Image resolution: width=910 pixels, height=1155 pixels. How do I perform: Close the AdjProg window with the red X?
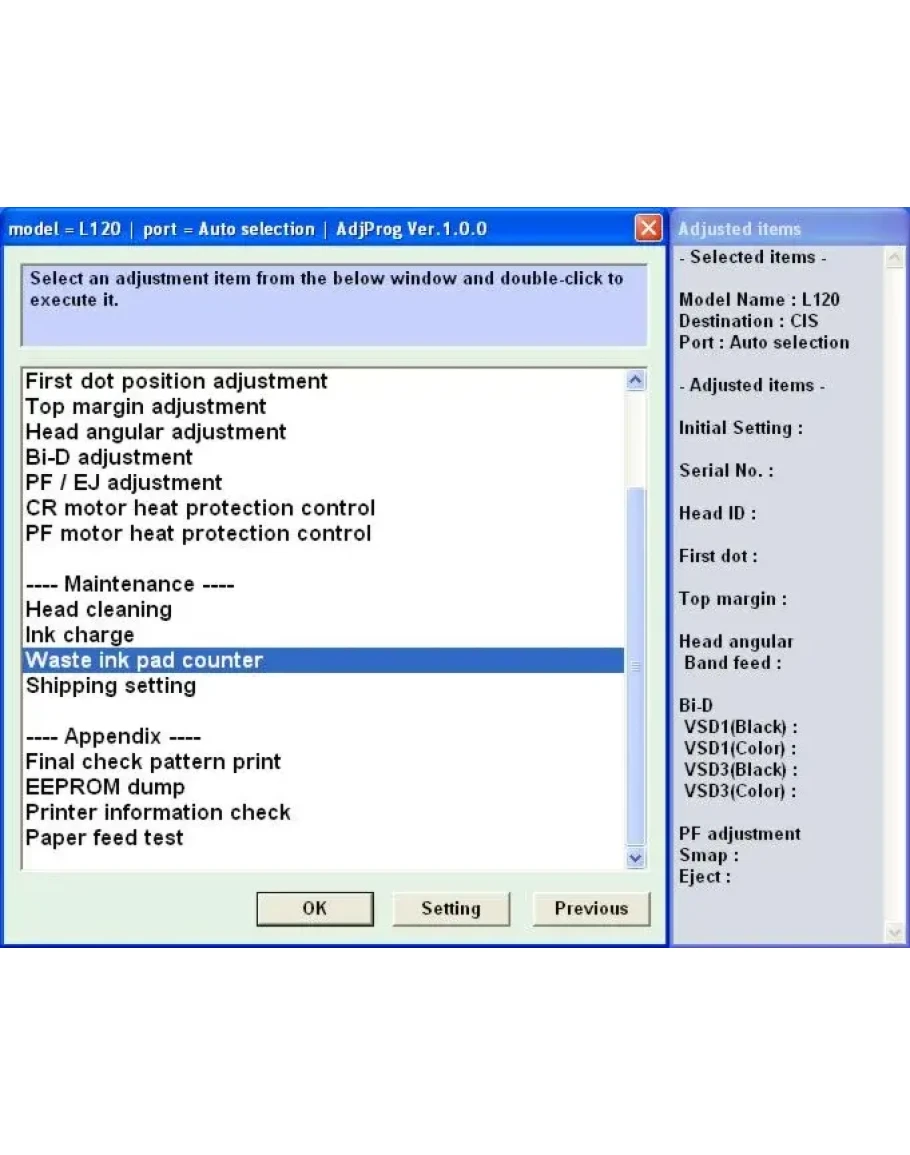648,229
